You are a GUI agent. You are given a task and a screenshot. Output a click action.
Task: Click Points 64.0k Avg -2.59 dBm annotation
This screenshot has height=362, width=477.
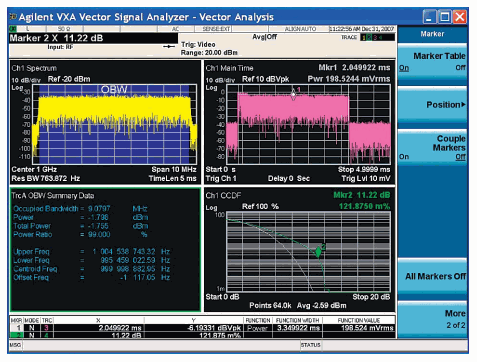(298, 305)
